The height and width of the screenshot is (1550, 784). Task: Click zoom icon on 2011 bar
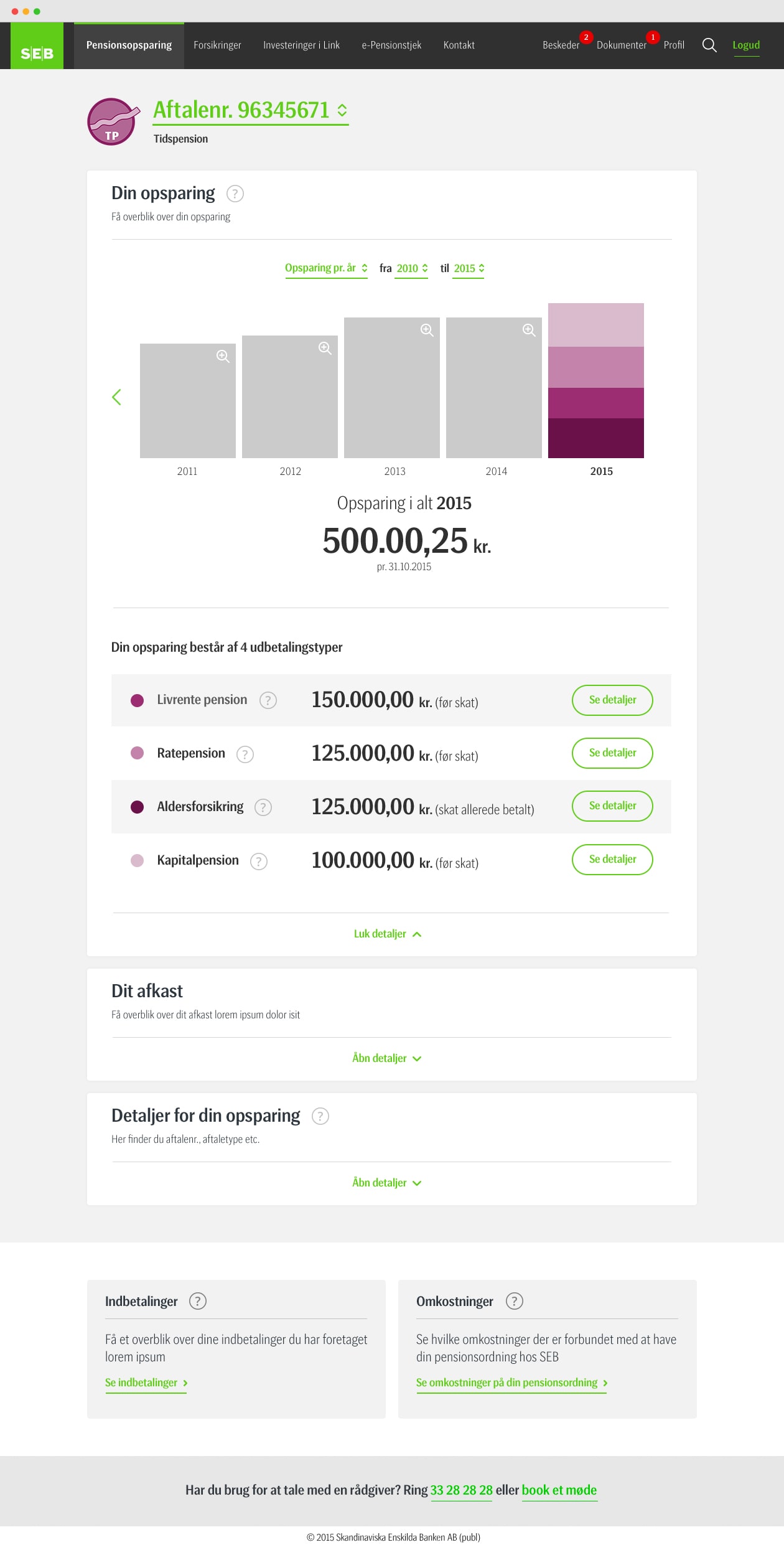223,356
